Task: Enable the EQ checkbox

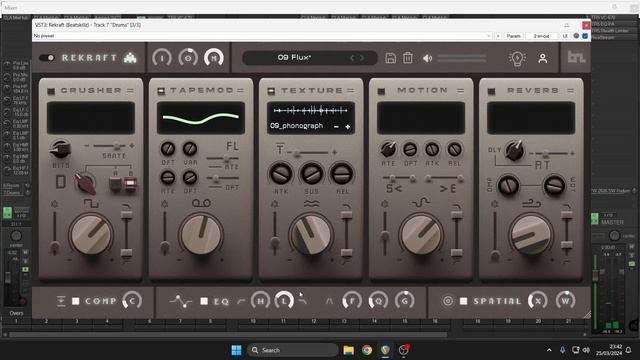Action: pyautogui.click(x=204, y=301)
